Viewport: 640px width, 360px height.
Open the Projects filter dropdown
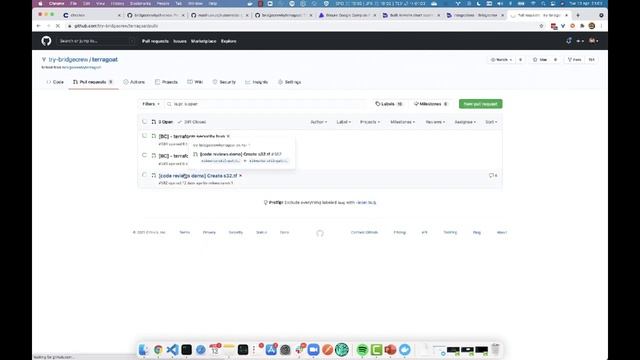click(x=370, y=122)
